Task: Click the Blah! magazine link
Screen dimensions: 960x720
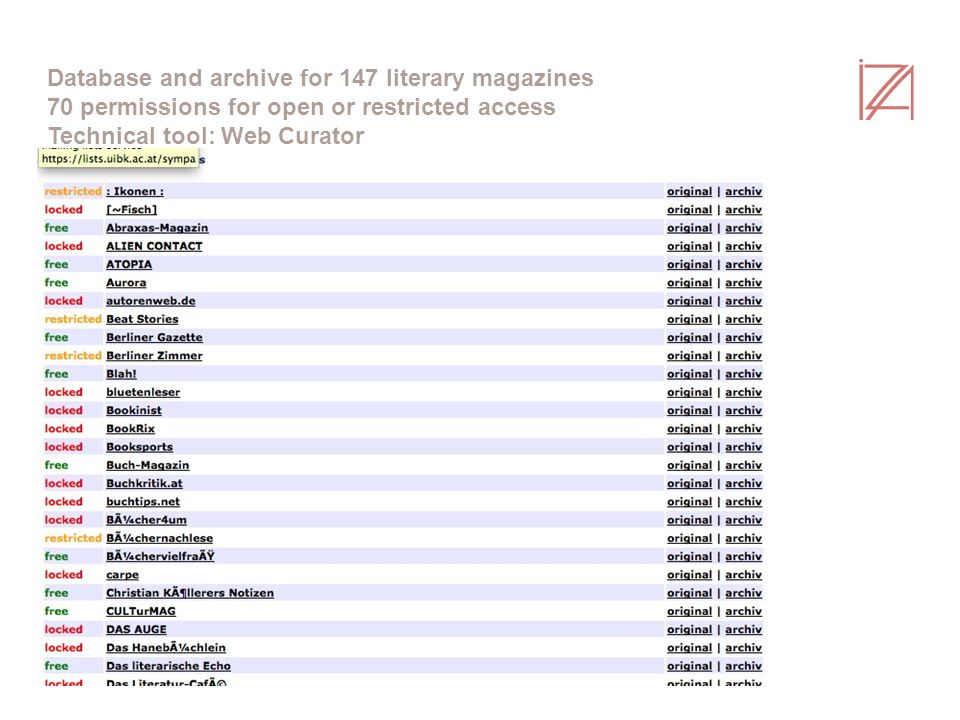Action: pyautogui.click(x=121, y=374)
